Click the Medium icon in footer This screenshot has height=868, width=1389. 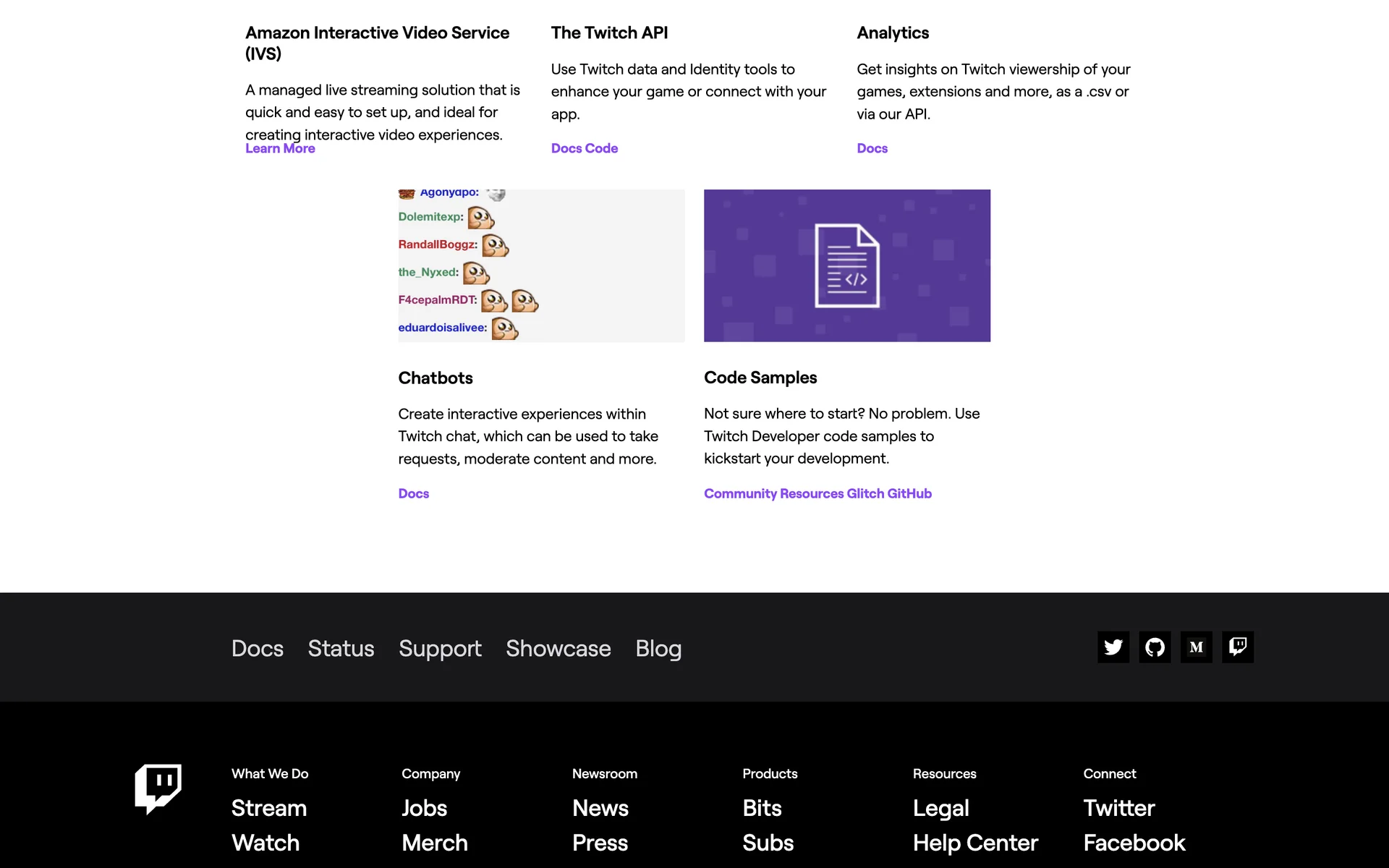pos(1196,647)
